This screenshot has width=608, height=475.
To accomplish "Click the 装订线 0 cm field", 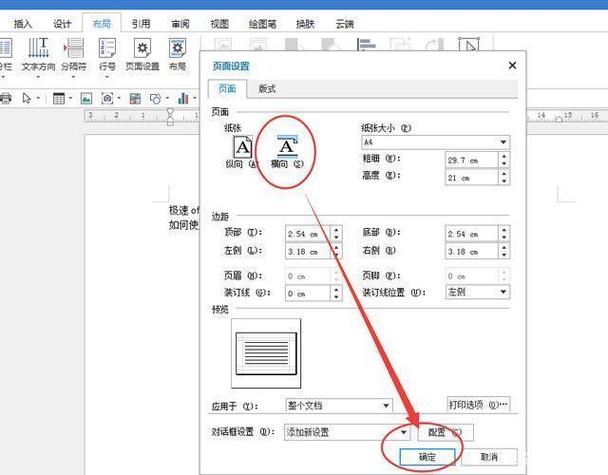I will (x=308, y=293).
